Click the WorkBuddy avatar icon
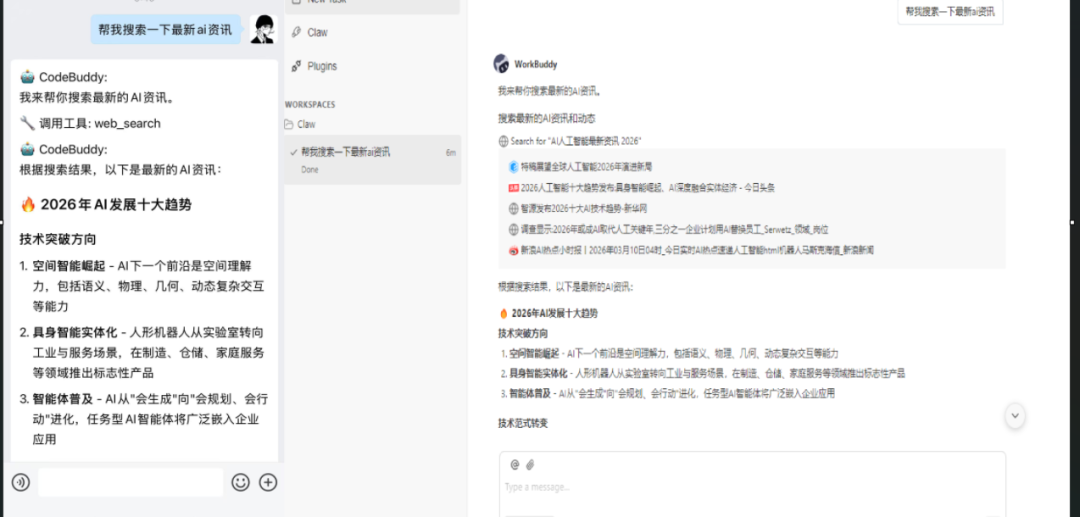This screenshot has width=1080, height=517. tap(501, 63)
